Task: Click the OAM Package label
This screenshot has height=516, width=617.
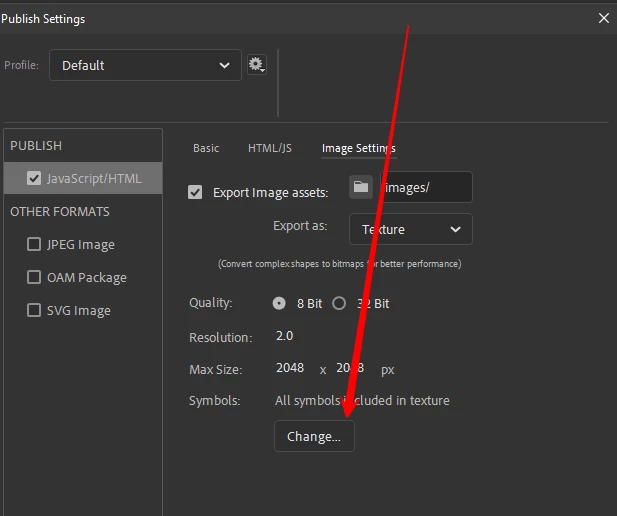Action: click(x=87, y=278)
